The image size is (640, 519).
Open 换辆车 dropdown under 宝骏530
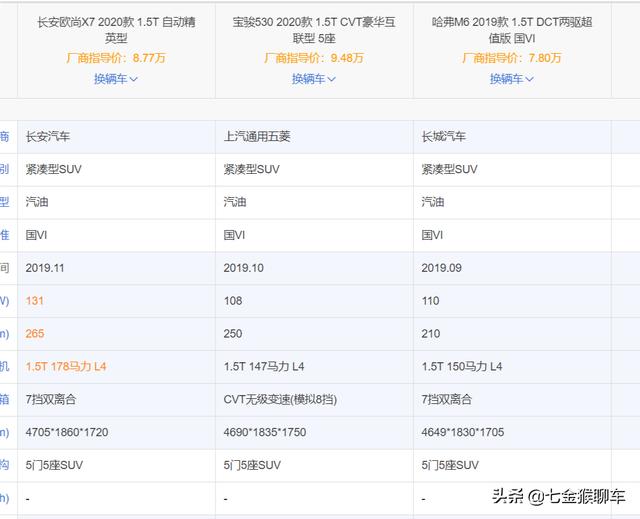pyautogui.click(x=314, y=79)
